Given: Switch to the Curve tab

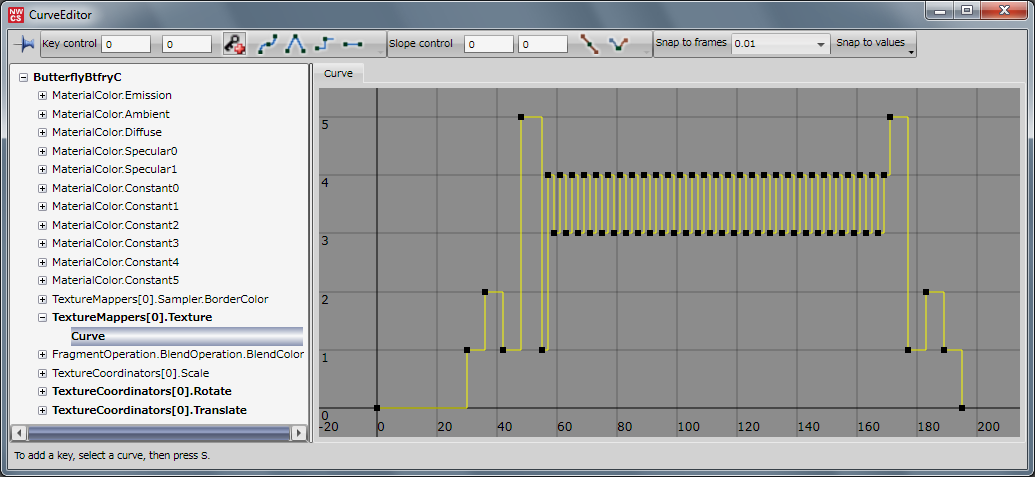Looking at the screenshot, I should (x=338, y=74).
